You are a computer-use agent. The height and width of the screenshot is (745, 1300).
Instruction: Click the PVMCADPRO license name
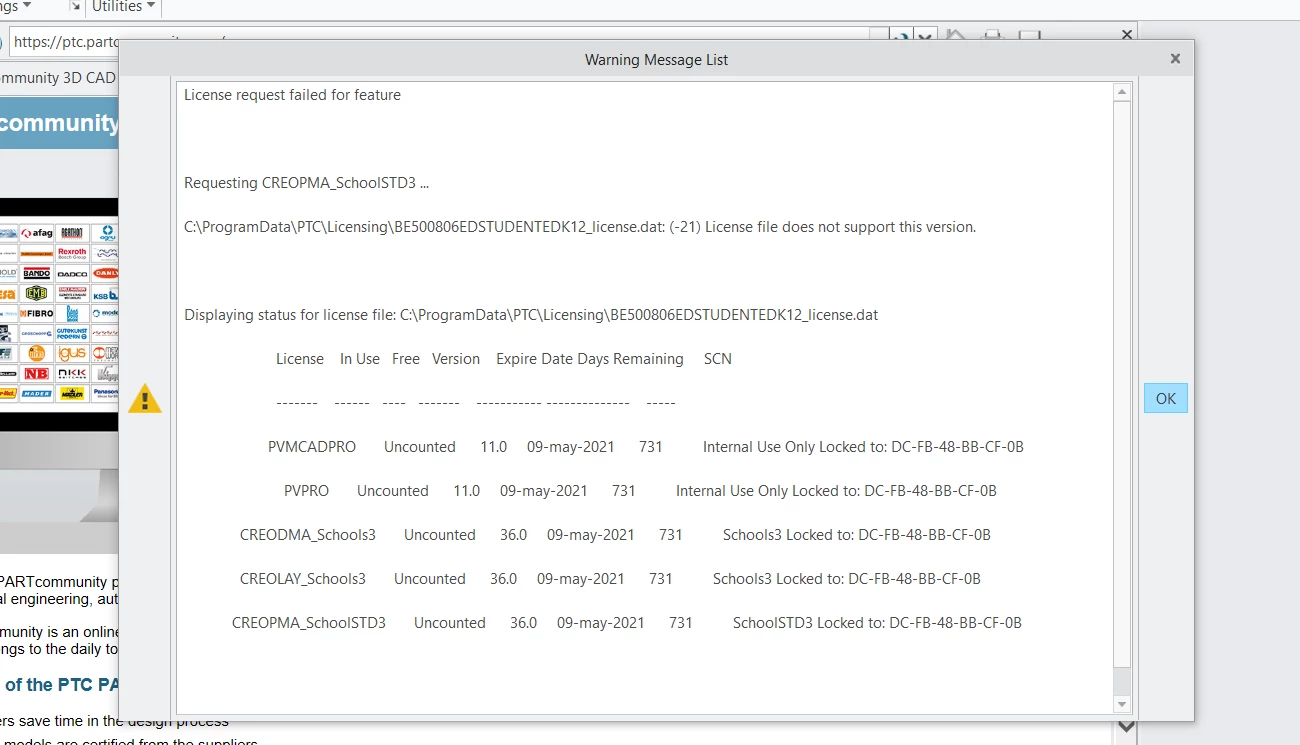[312, 447]
